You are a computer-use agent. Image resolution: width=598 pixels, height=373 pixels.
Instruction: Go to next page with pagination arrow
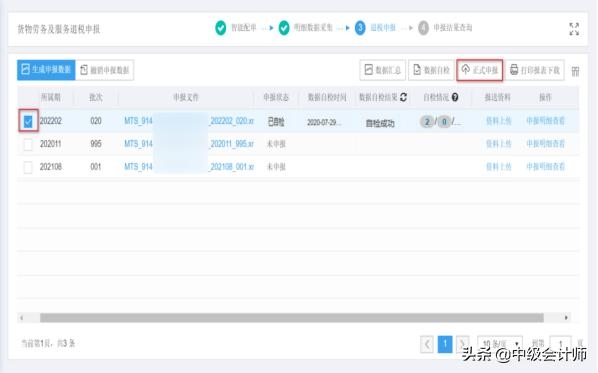click(x=462, y=344)
